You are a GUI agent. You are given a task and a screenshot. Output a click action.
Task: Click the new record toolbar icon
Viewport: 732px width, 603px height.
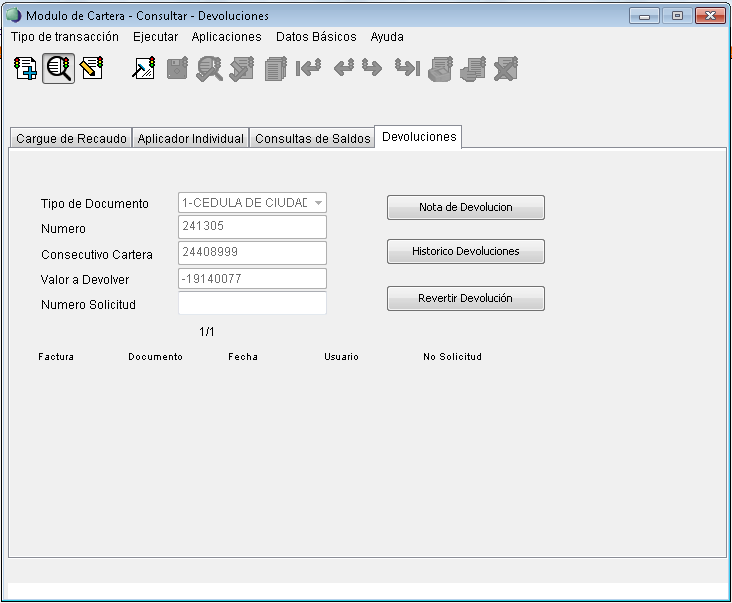[26, 68]
